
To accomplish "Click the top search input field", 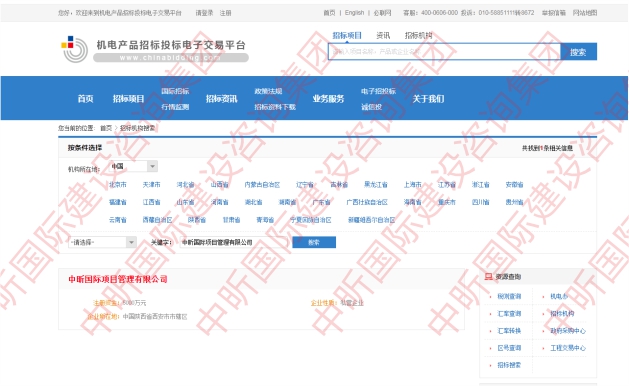I will [x=444, y=51].
